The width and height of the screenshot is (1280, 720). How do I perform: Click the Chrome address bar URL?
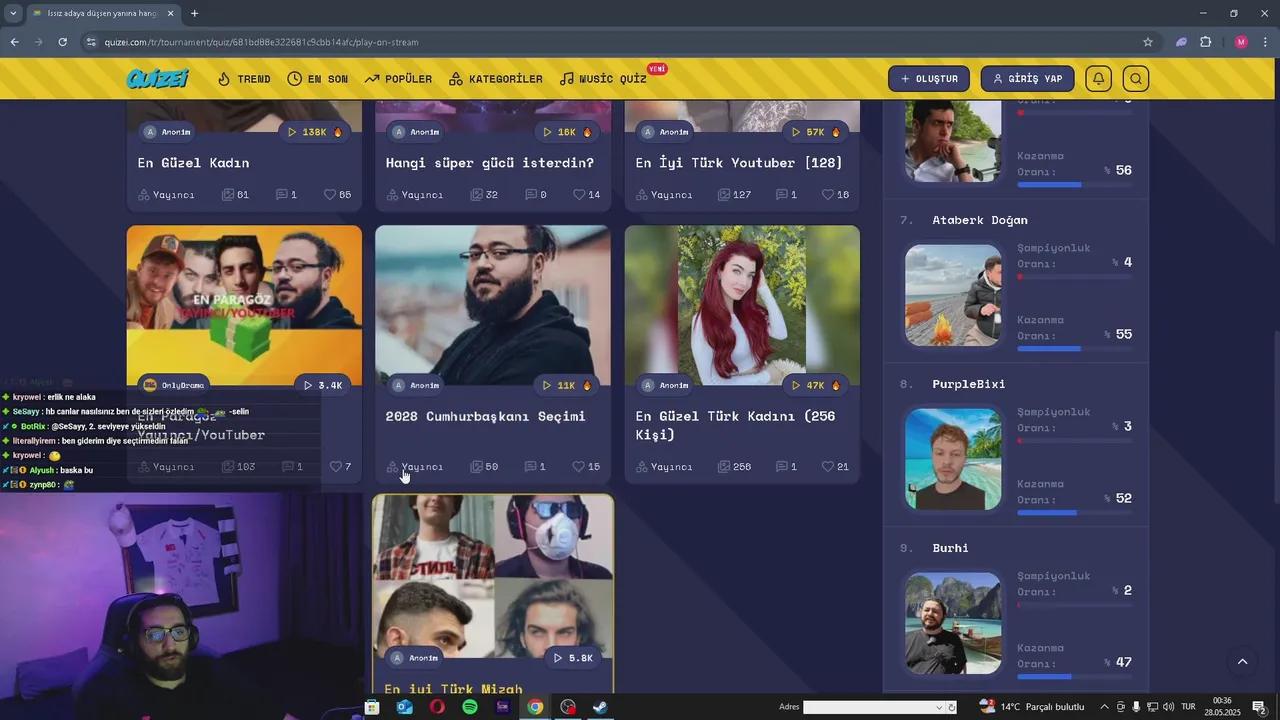pos(262,42)
